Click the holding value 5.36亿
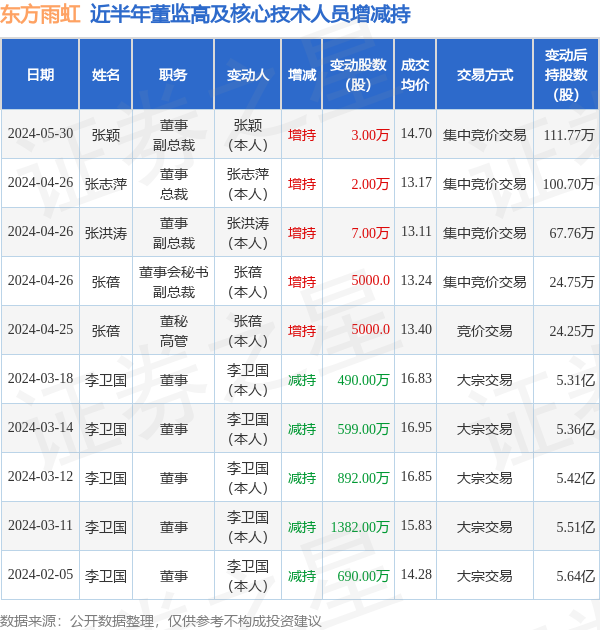Screen dimensions: 600x630 pyautogui.click(x=575, y=430)
